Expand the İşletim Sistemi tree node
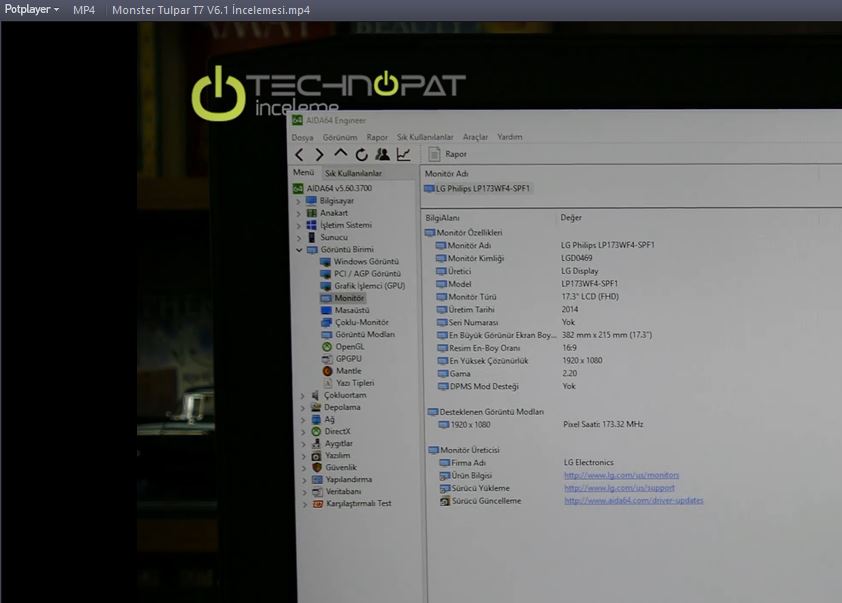This screenshot has height=603, width=842. [x=299, y=226]
